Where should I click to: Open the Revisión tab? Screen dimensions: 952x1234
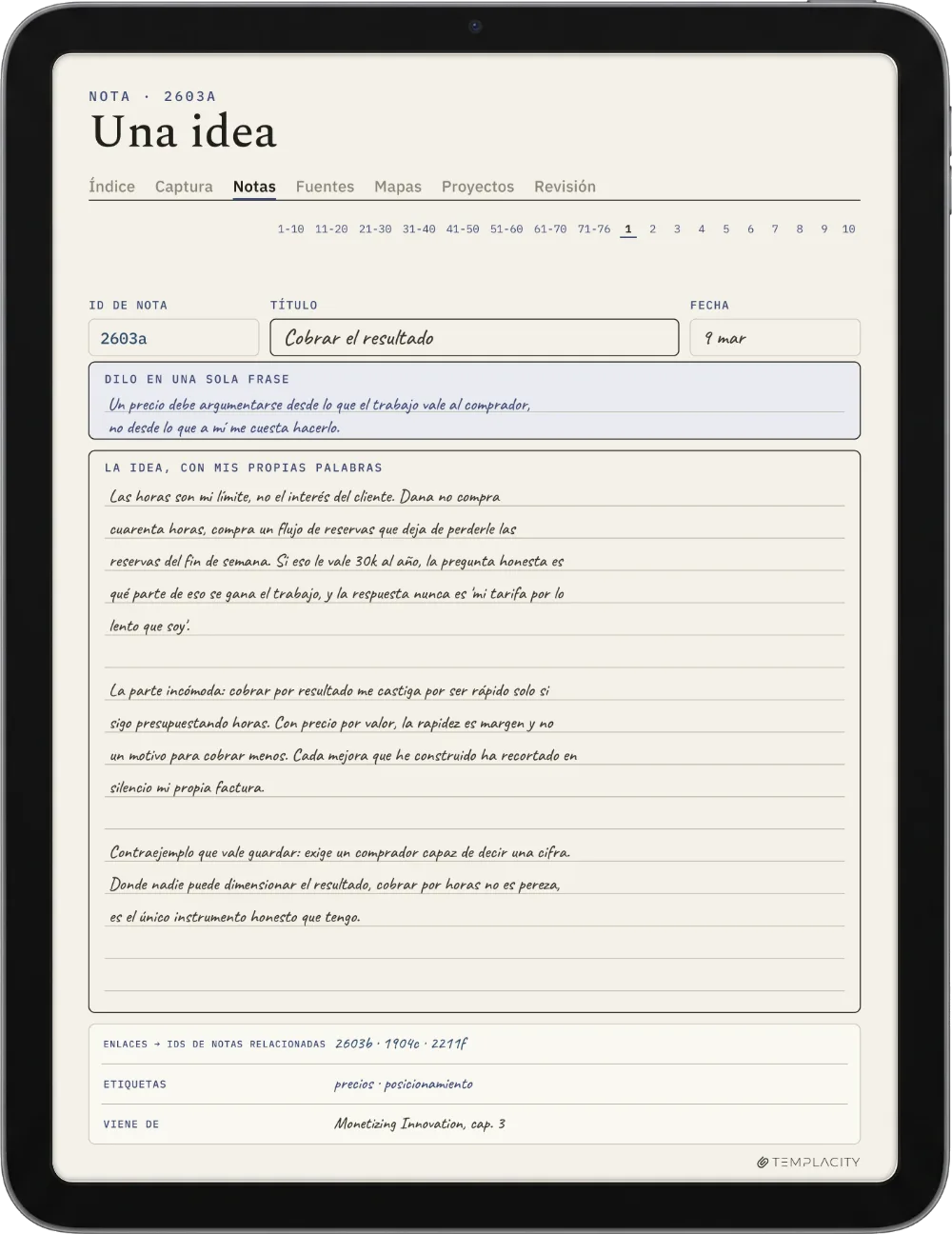click(565, 187)
